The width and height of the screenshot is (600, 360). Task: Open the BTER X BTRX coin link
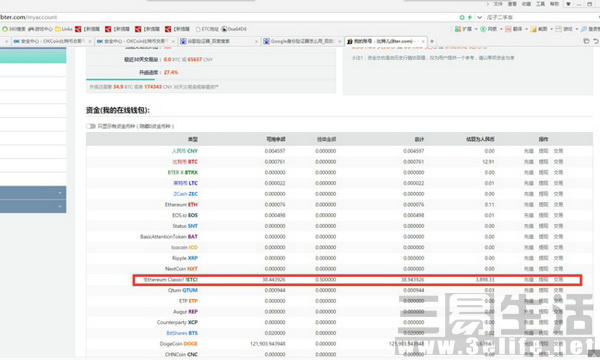point(183,173)
